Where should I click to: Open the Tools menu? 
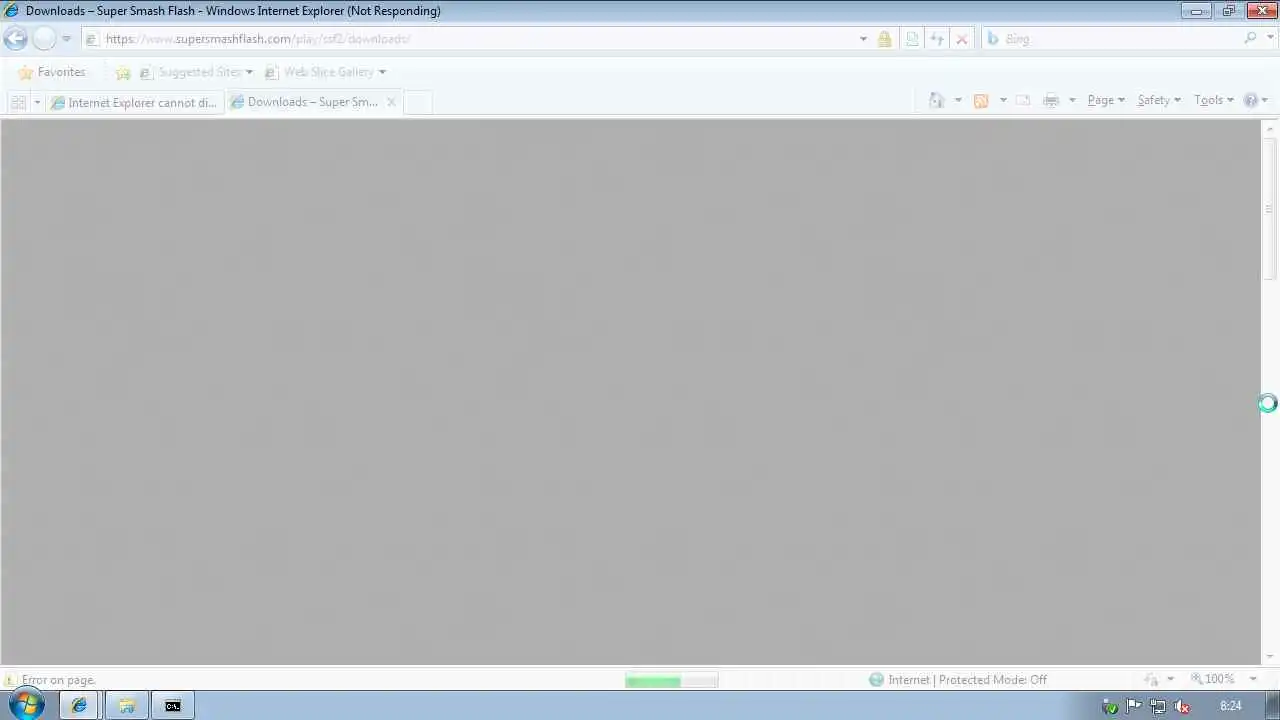point(1214,100)
